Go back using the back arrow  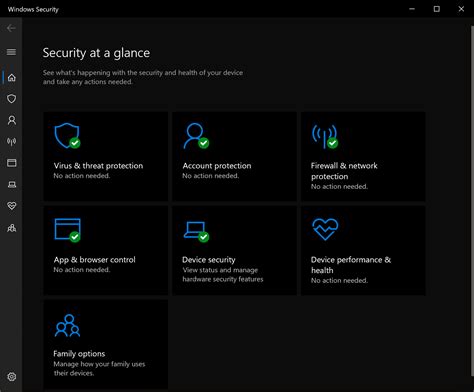click(x=11, y=28)
